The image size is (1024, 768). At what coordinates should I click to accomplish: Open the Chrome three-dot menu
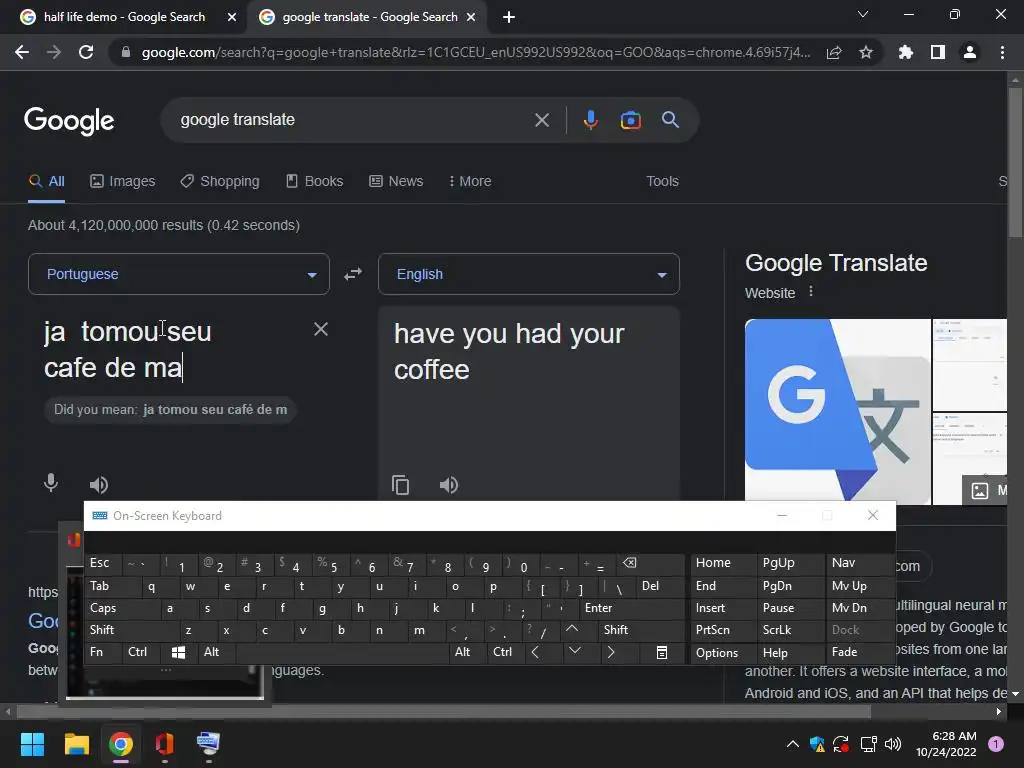coord(1002,52)
